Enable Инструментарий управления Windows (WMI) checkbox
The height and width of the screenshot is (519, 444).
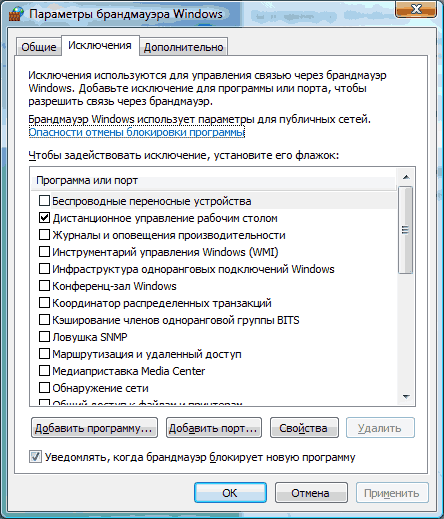point(44,252)
